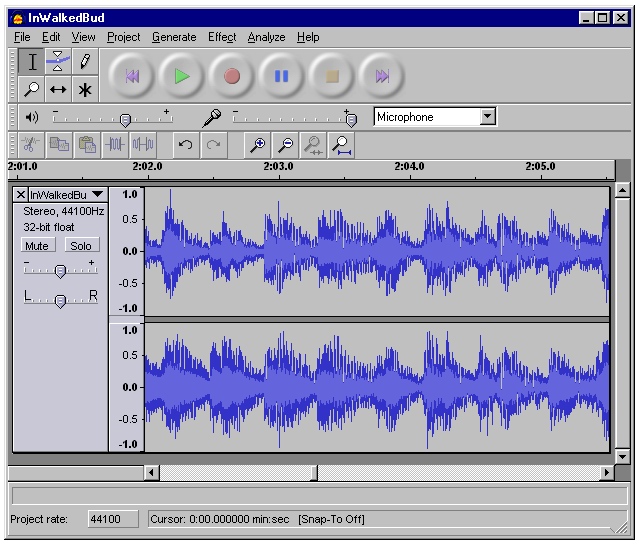Screen dimensions: 641x545
Task: Click the Project rate 44100 field
Action: [113, 519]
